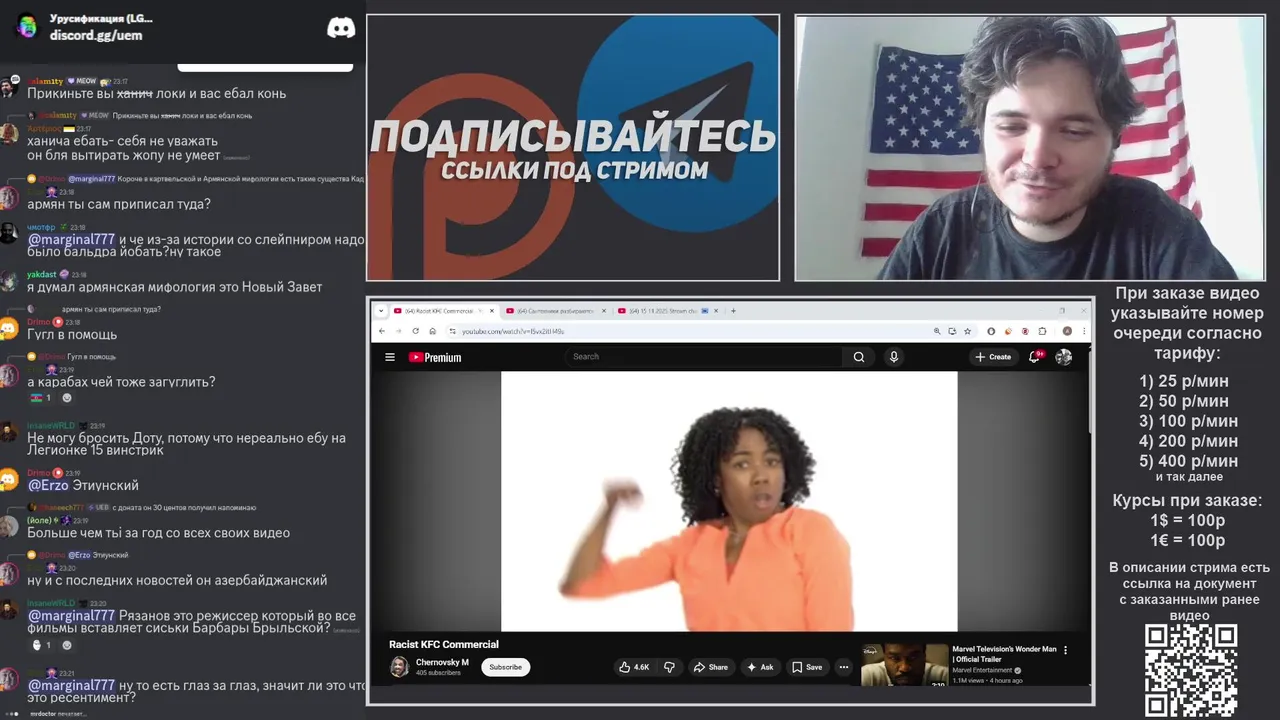Open the YouTube account avatar menu
Screen dimensions: 1280x720
click(x=1064, y=357)
